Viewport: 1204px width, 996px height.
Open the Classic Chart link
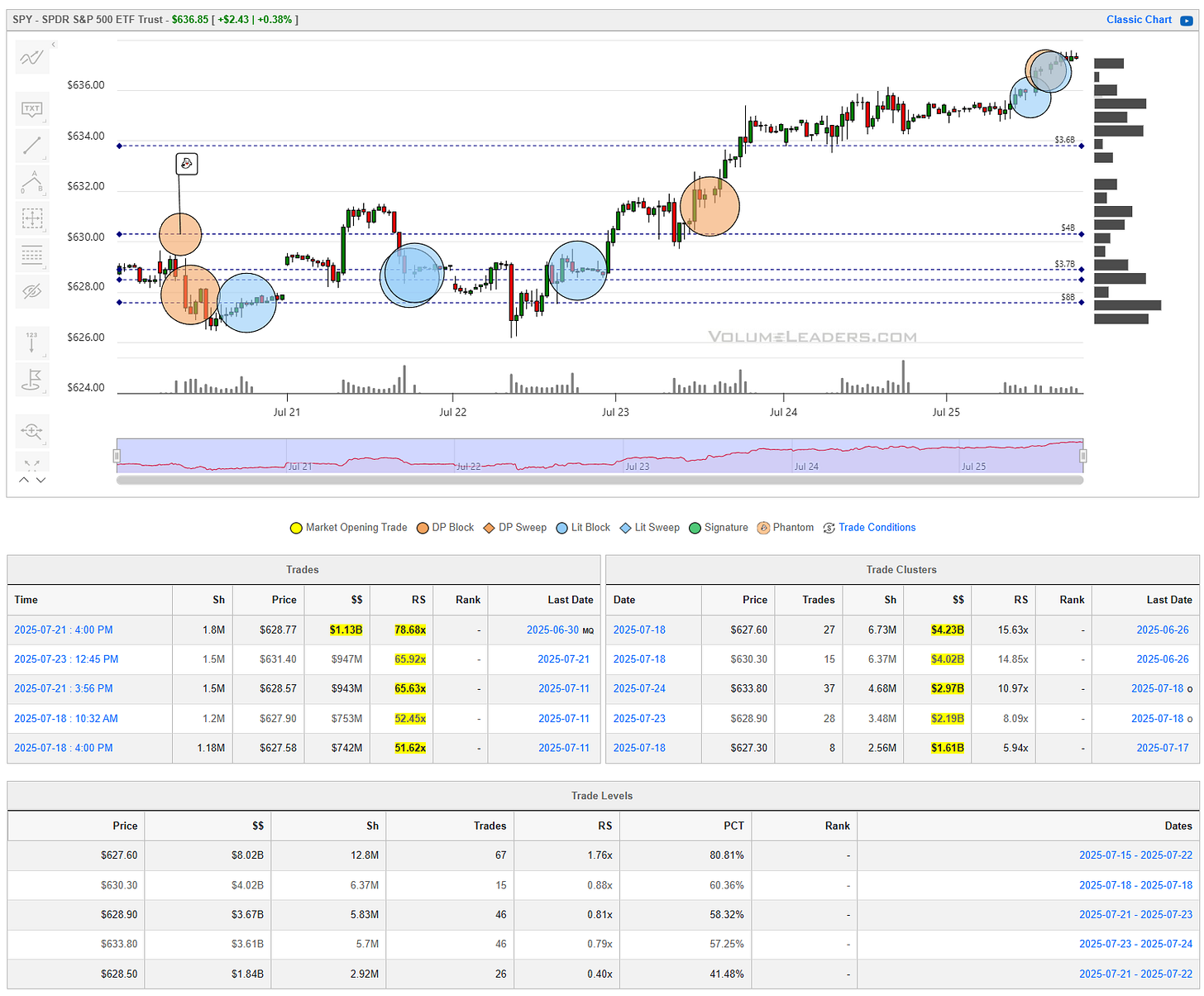click(1139, 20)
